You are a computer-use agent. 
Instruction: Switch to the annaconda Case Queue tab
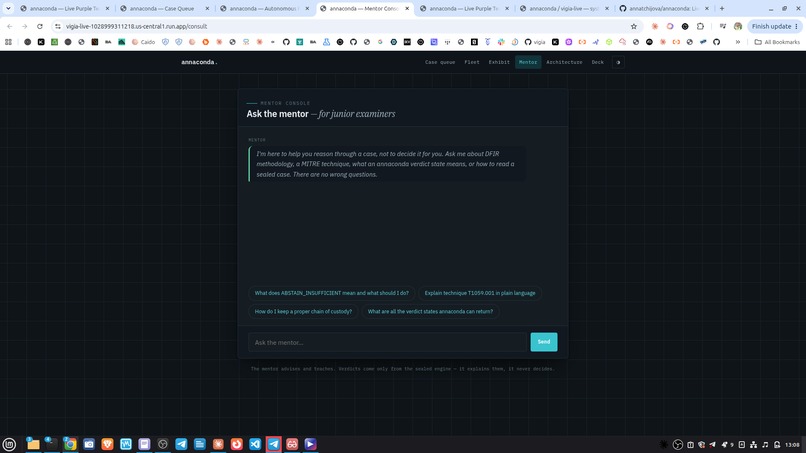164,9
